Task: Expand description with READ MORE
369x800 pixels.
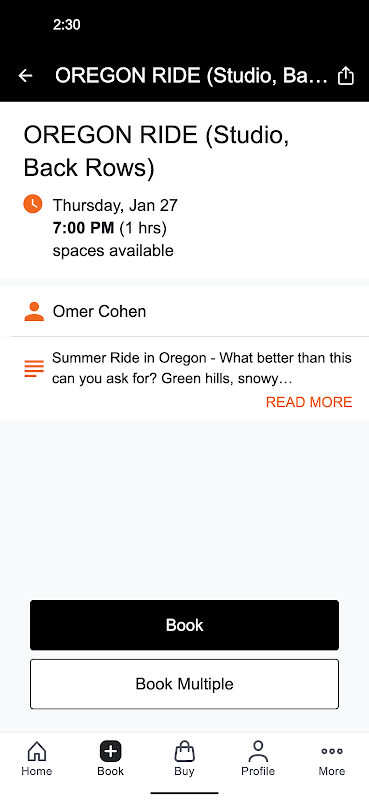Action: pyautogui.click(x=309, y=402)
